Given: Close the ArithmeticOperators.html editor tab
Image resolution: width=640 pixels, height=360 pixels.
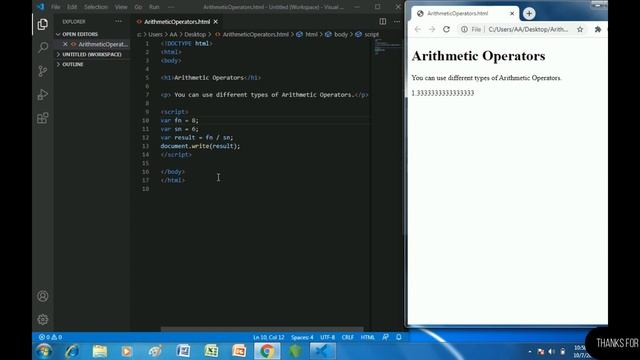Looking at the screenshot, I should click(x=216, y=22).
